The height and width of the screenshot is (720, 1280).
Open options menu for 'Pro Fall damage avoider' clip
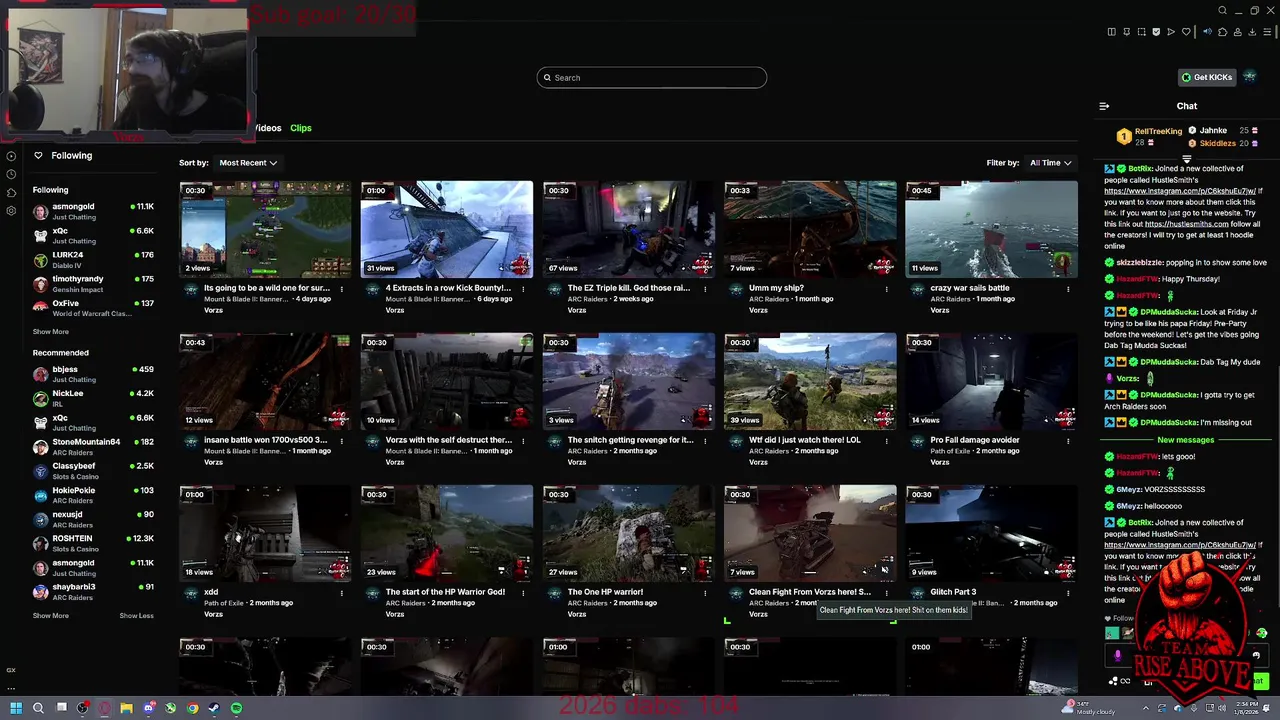pos(1068,441)
